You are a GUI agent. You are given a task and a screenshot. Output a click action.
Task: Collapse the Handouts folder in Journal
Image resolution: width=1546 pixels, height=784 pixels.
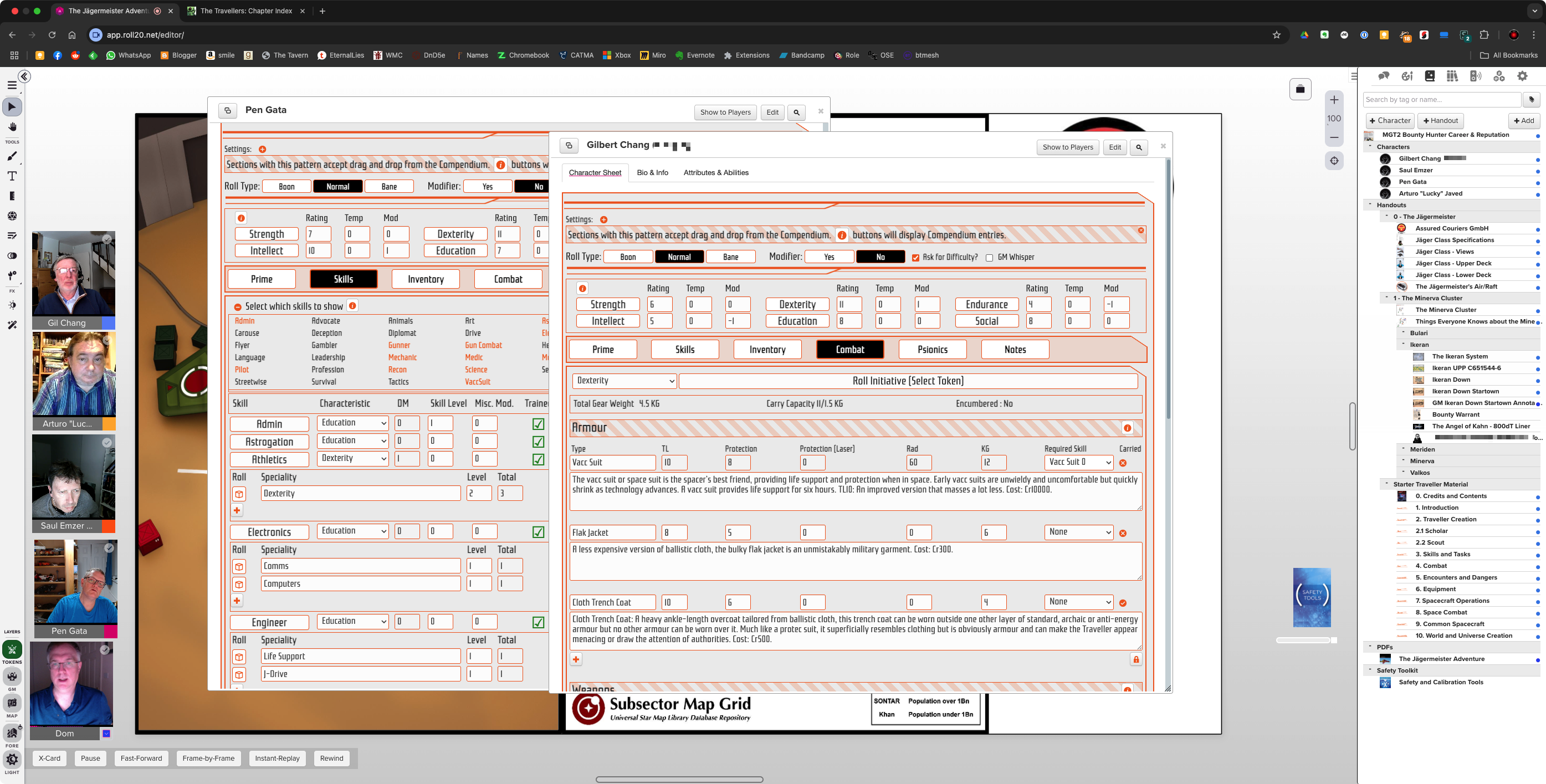click(1370, 204)
